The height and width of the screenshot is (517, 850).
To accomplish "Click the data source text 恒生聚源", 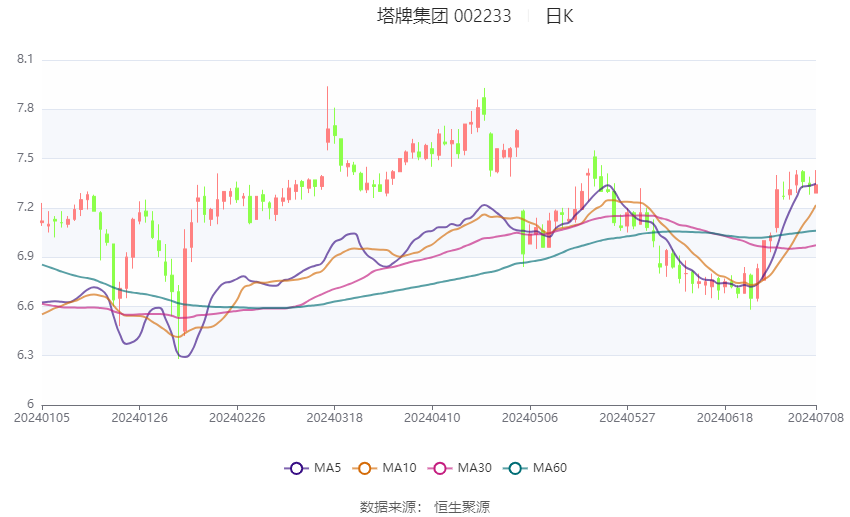I will (x=462, y=507).
